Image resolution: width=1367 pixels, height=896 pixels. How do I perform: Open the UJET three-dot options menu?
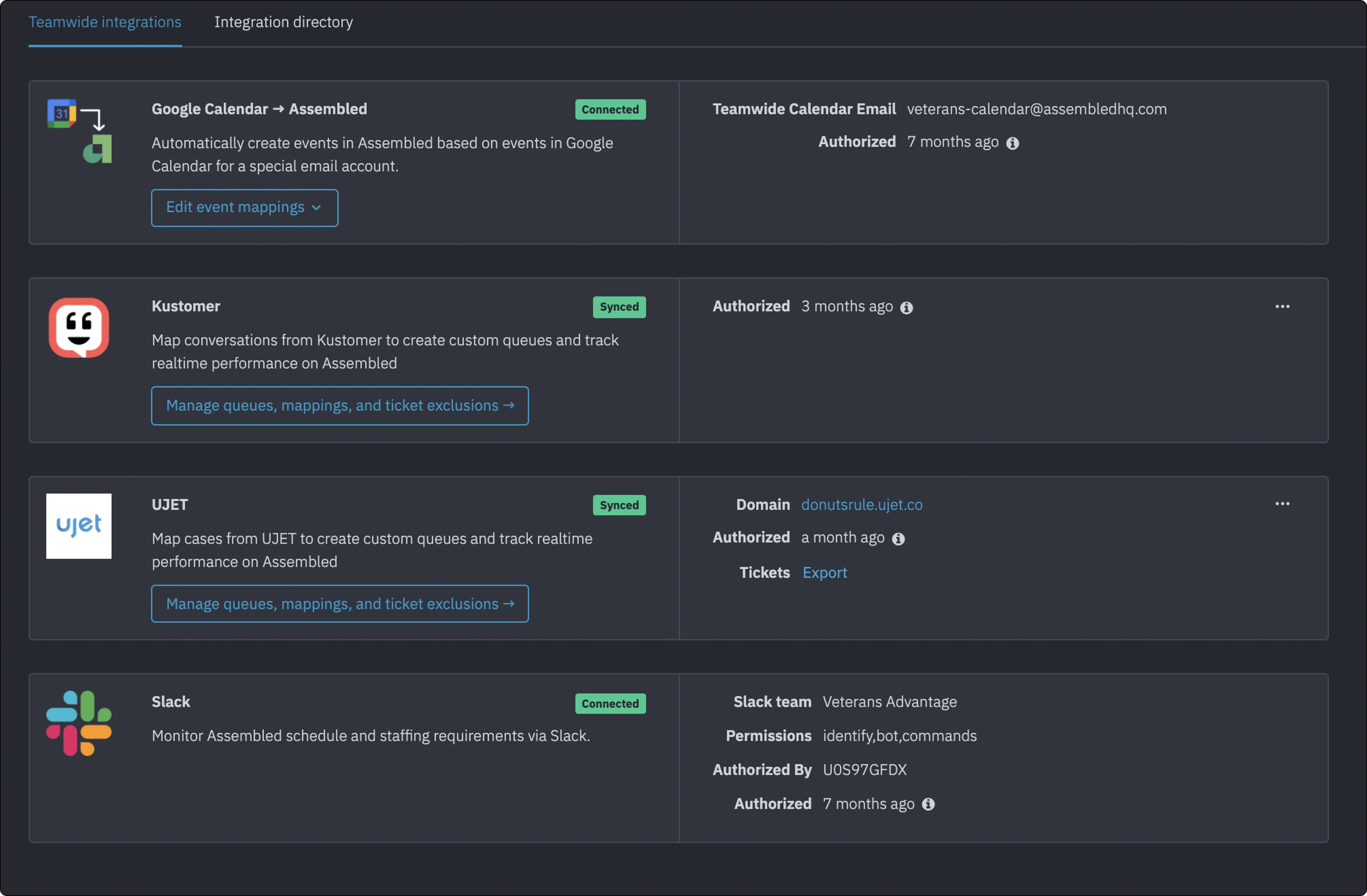[x=1282, y=504]
